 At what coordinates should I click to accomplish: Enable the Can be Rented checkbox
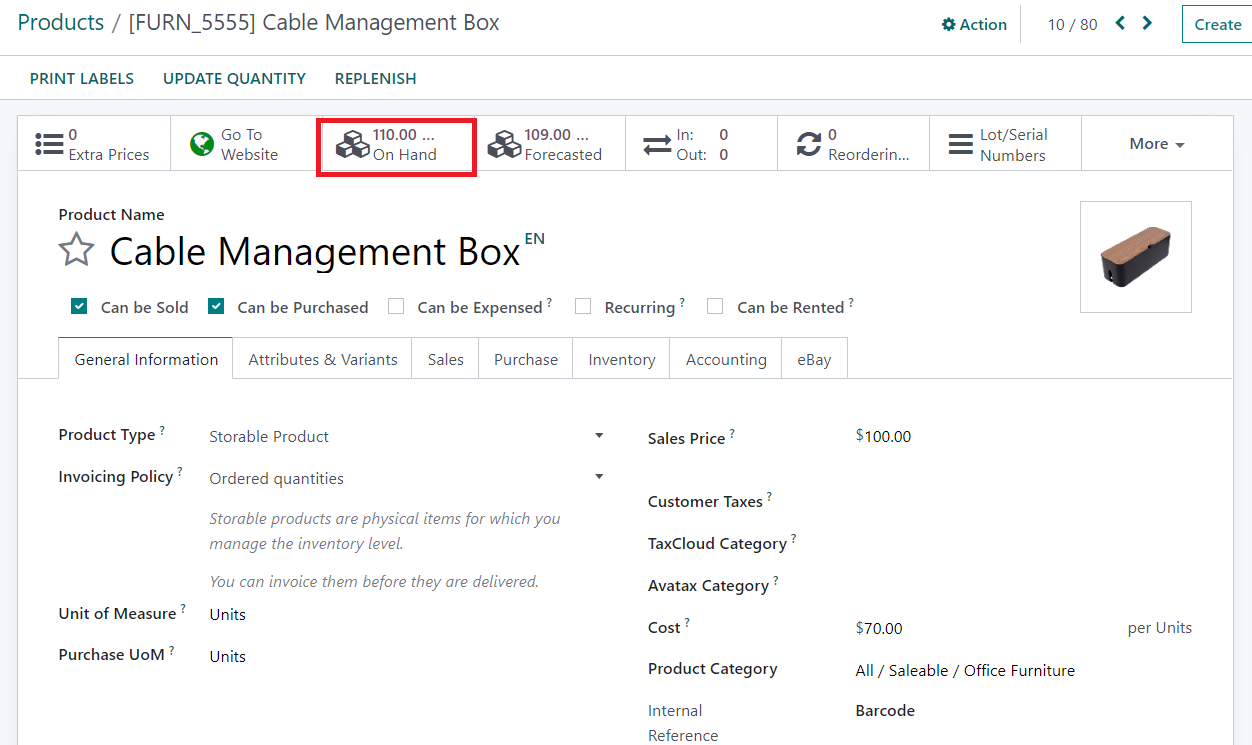(x=715, y=307)
